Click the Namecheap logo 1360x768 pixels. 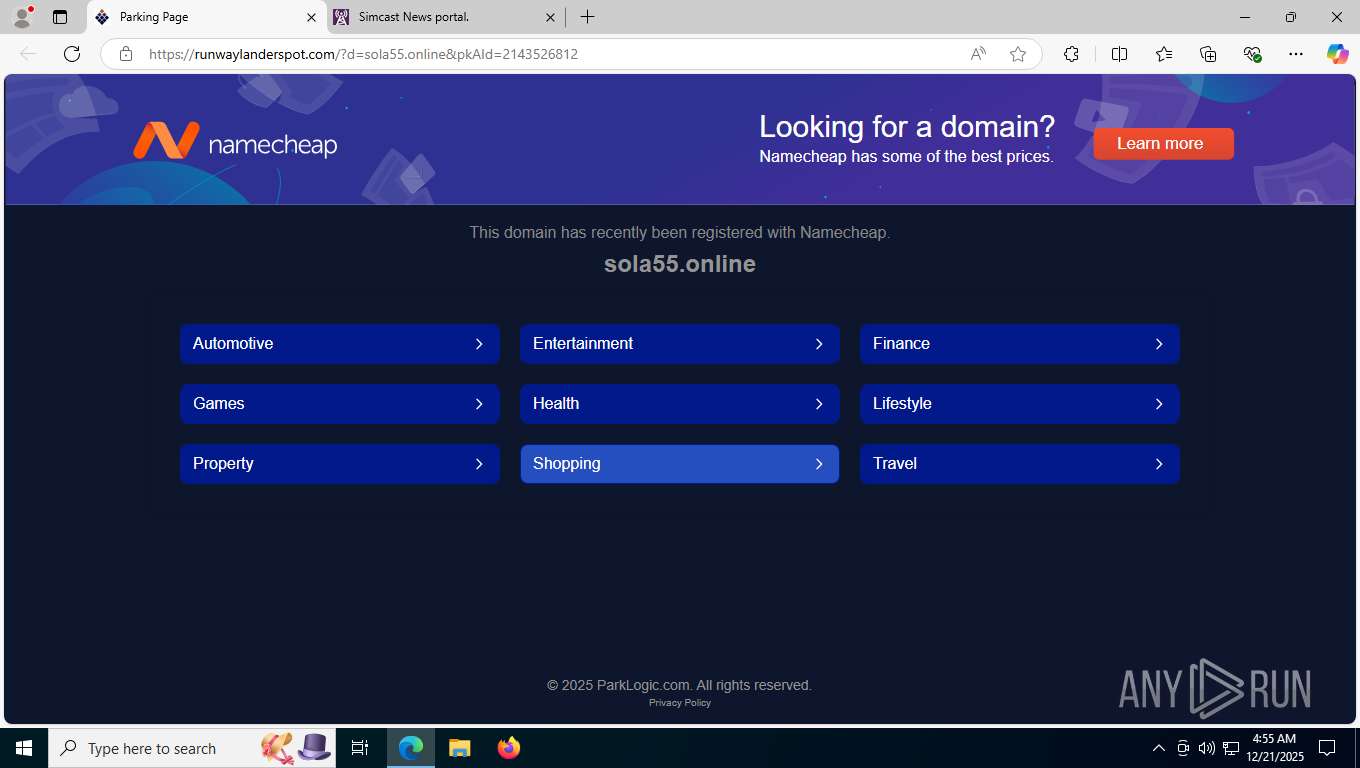click(235, 142)
